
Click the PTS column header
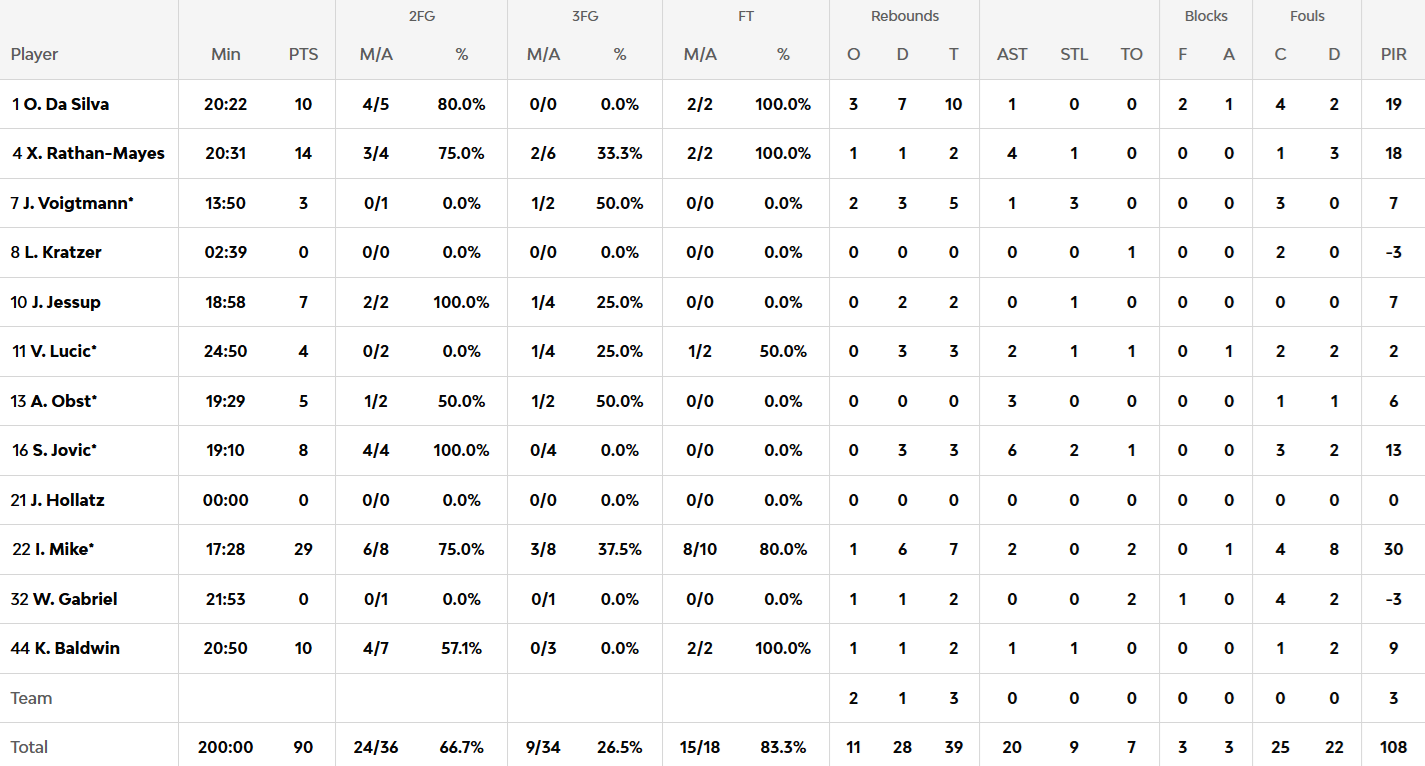(303, 54)
